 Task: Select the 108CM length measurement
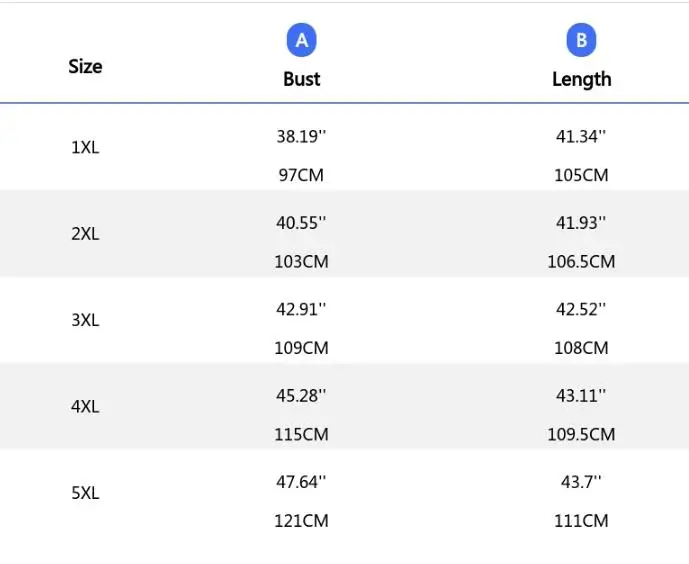click(581, 348)
